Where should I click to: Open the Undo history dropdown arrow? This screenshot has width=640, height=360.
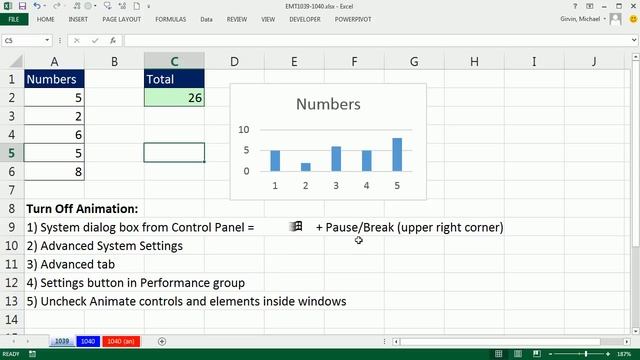[44, 6]
